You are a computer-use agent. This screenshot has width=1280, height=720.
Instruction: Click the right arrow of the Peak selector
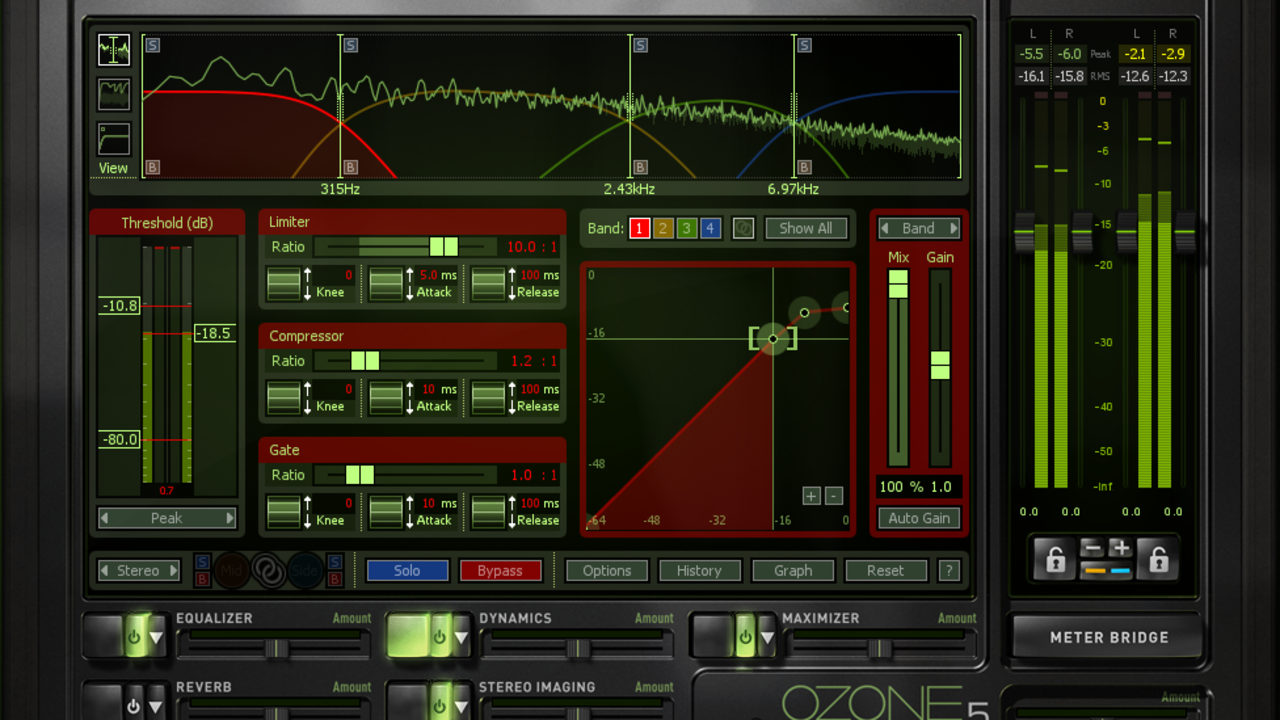[x=230, y=518]
